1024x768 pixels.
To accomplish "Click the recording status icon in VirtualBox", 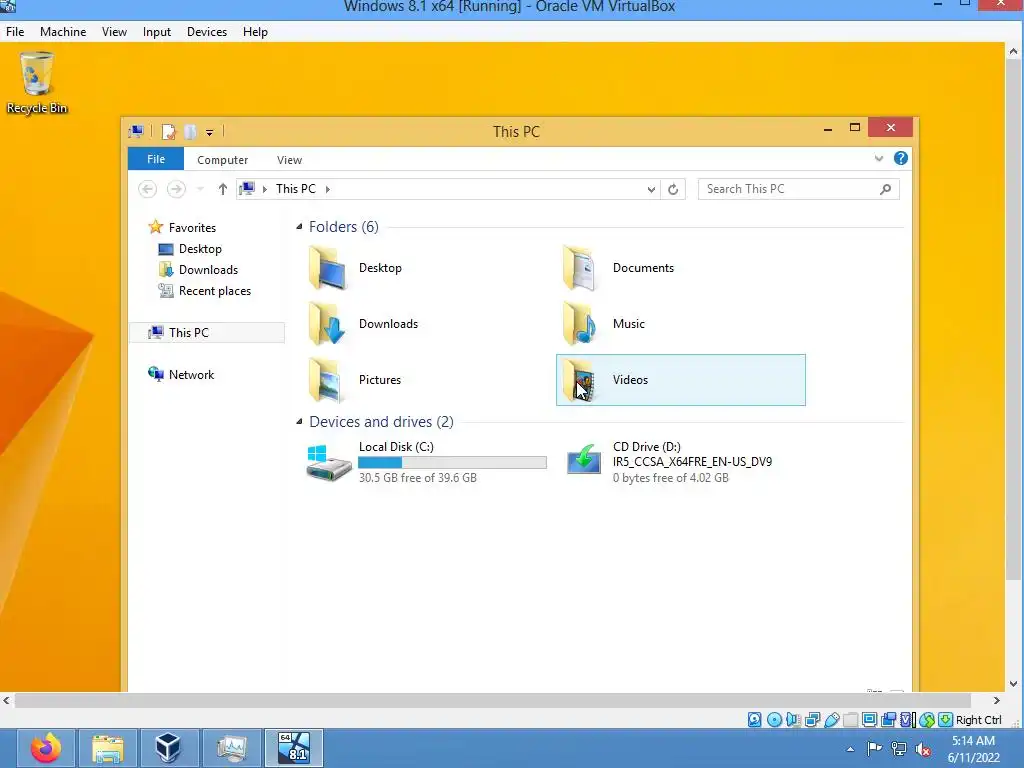I will [x=888, y=720].
